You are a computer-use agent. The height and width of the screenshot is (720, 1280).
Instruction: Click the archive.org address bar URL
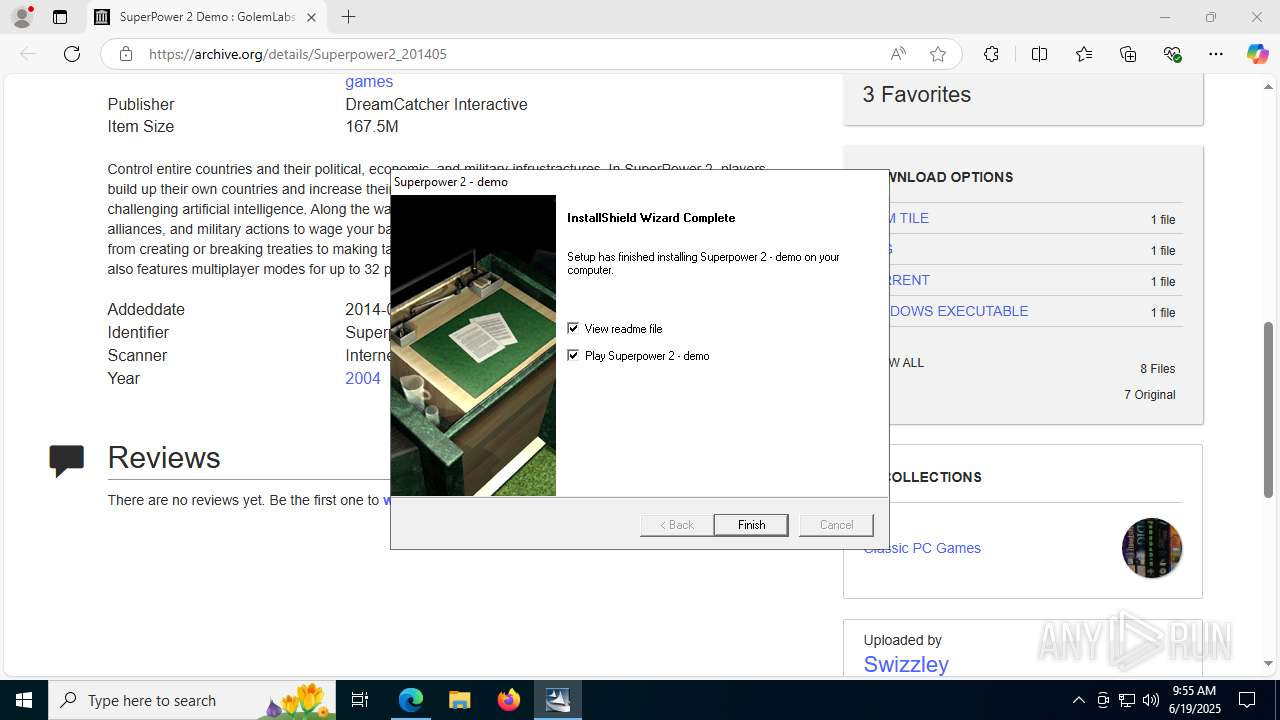[298, 54]
